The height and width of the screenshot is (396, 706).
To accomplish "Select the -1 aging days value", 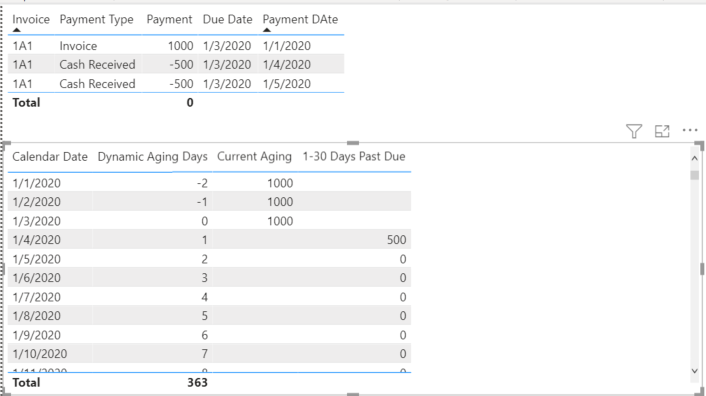I will tap(202, 202).
